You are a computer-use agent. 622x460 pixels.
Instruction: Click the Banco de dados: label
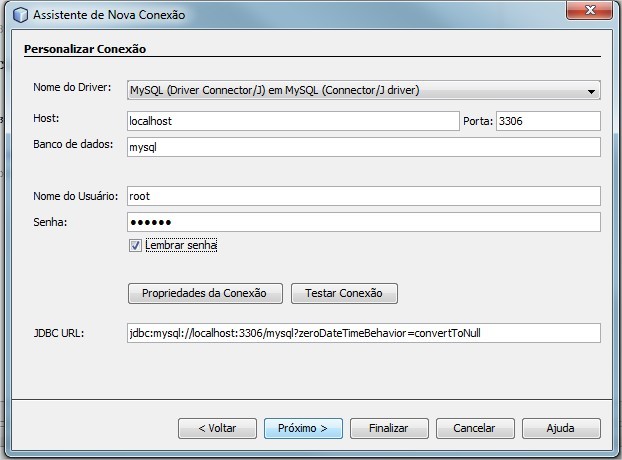point(73,144)
